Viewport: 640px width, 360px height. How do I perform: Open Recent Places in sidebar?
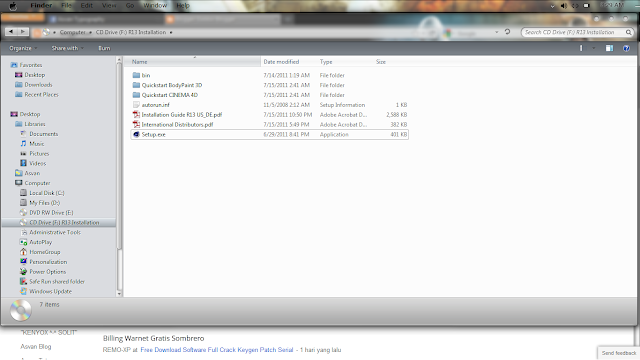[x=41, y=95]
